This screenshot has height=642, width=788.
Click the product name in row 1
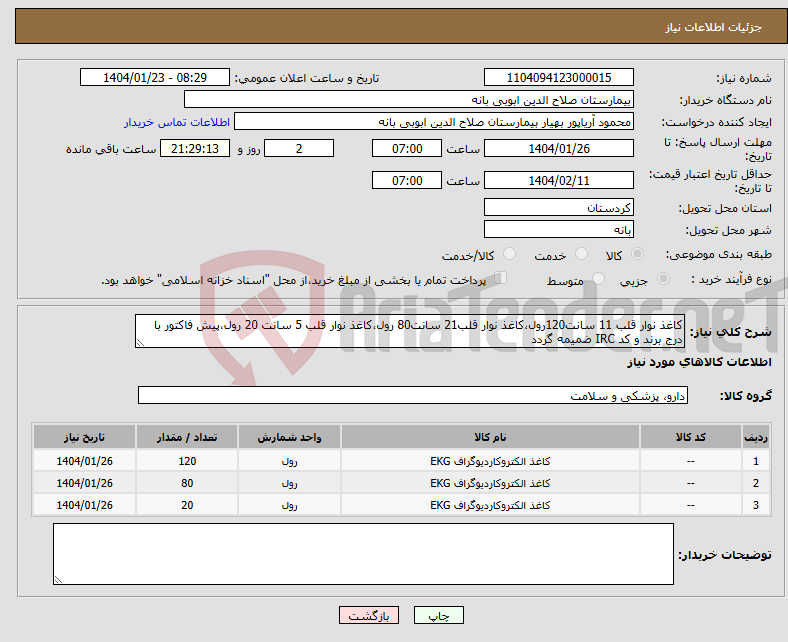click(x=490, y=461)
